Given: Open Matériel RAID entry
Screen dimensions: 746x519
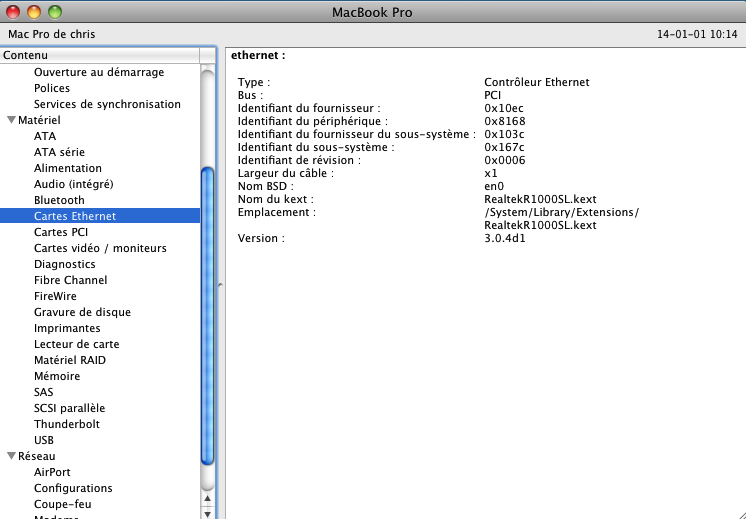Looking at the screenshot, I should 70,360.
